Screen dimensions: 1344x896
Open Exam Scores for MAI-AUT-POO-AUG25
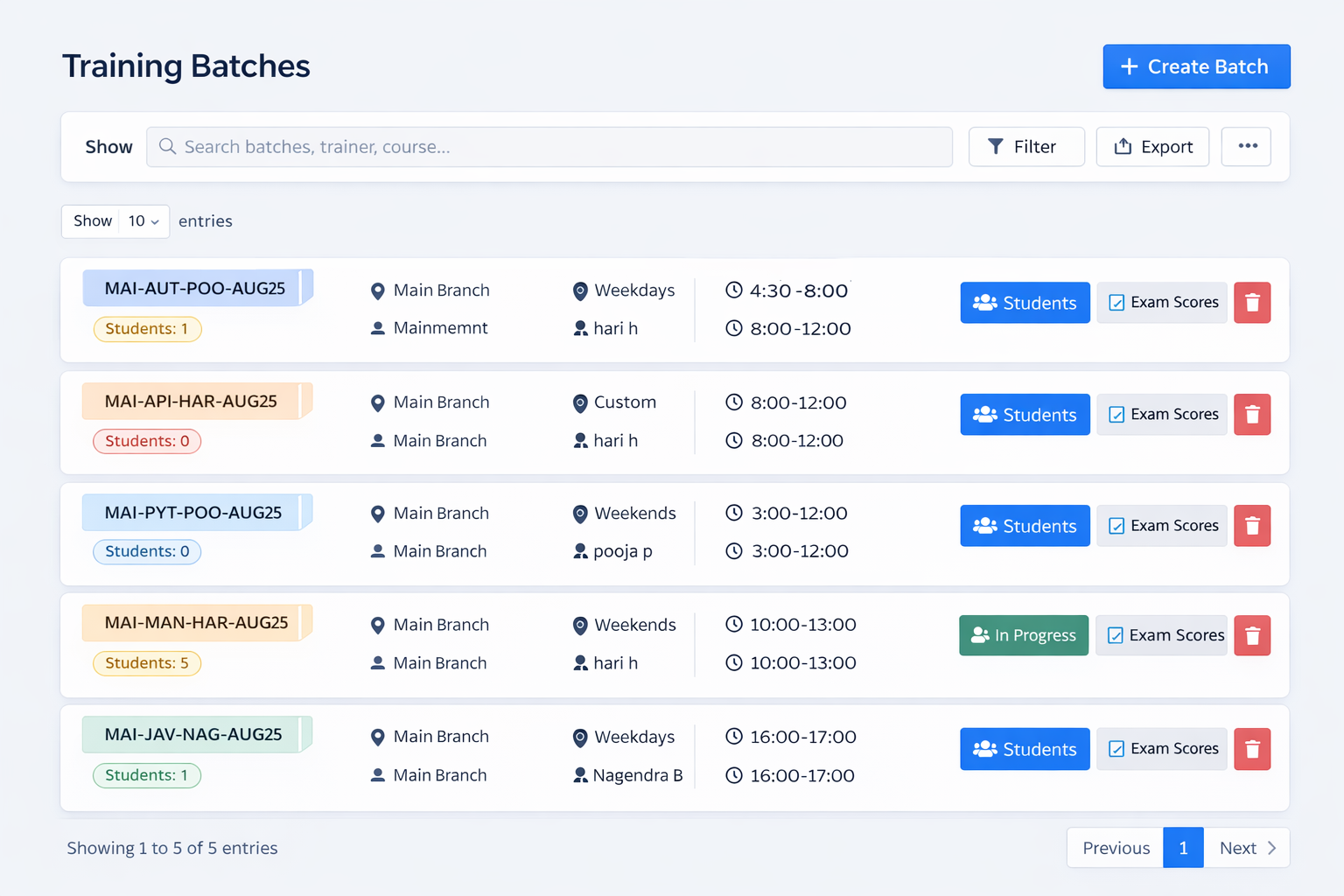1162,303
